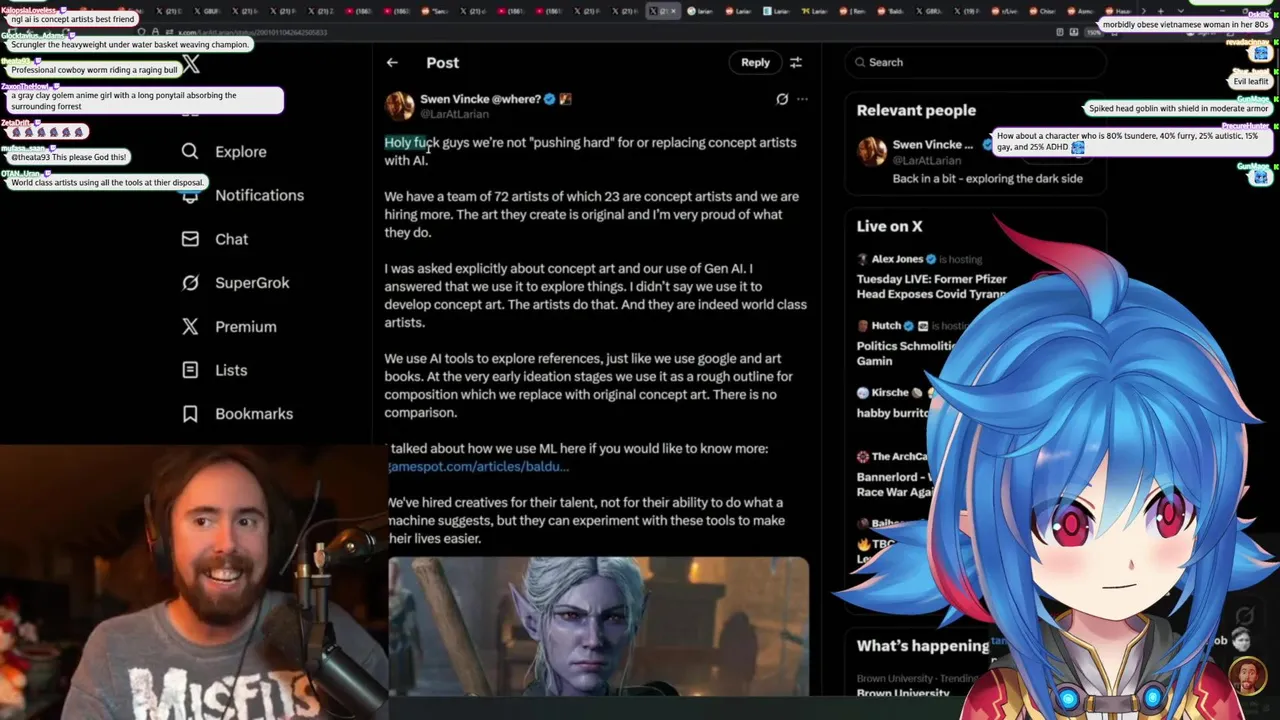Open the gamespot.com/articles/baldu... link
The height and width of the screenshot is (720, 1280).
pos(478,467)
